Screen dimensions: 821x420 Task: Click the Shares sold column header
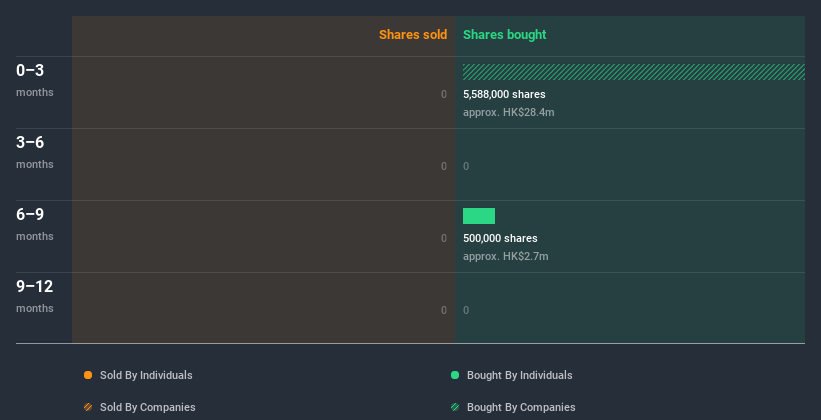(x=413, y=35)
